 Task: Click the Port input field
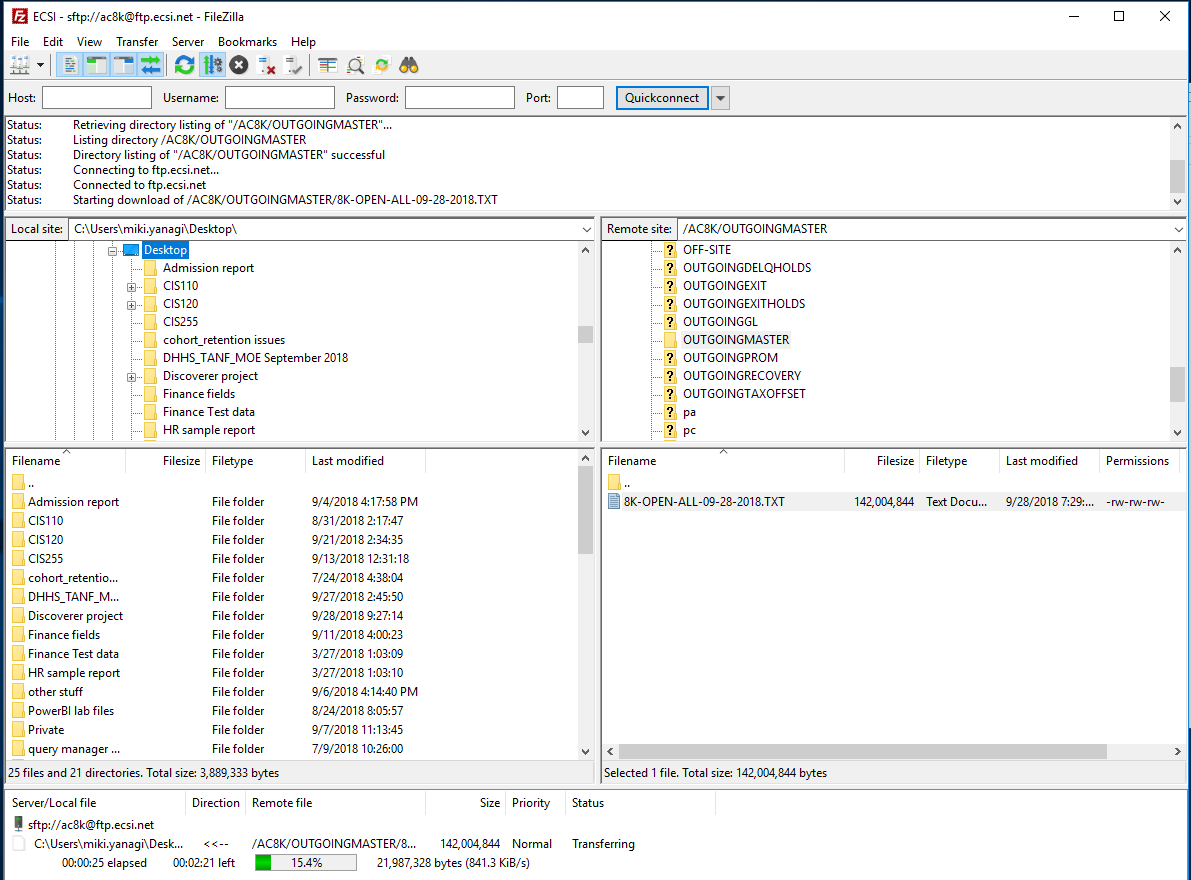coord(580,98)
